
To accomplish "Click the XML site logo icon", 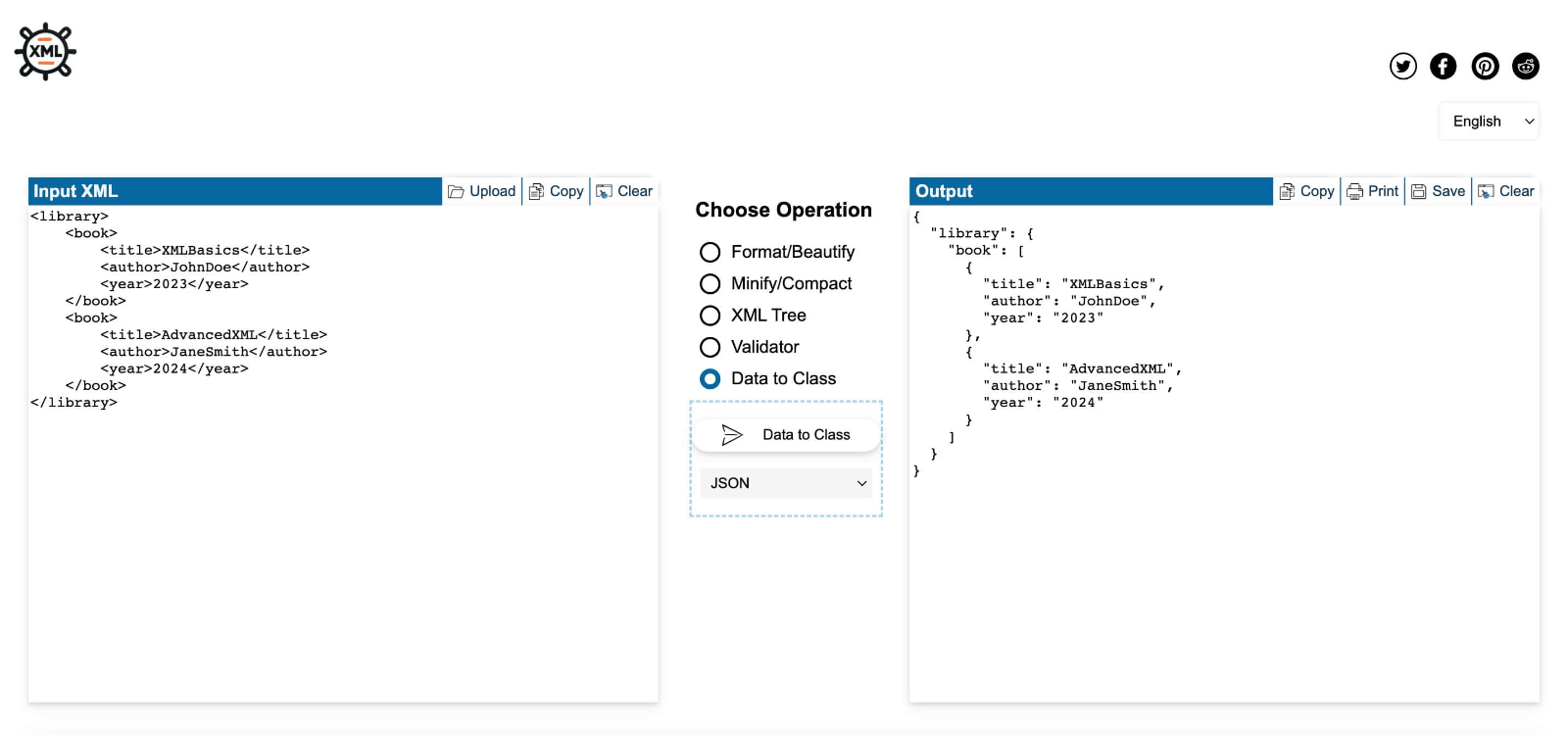I will (45, 52).
